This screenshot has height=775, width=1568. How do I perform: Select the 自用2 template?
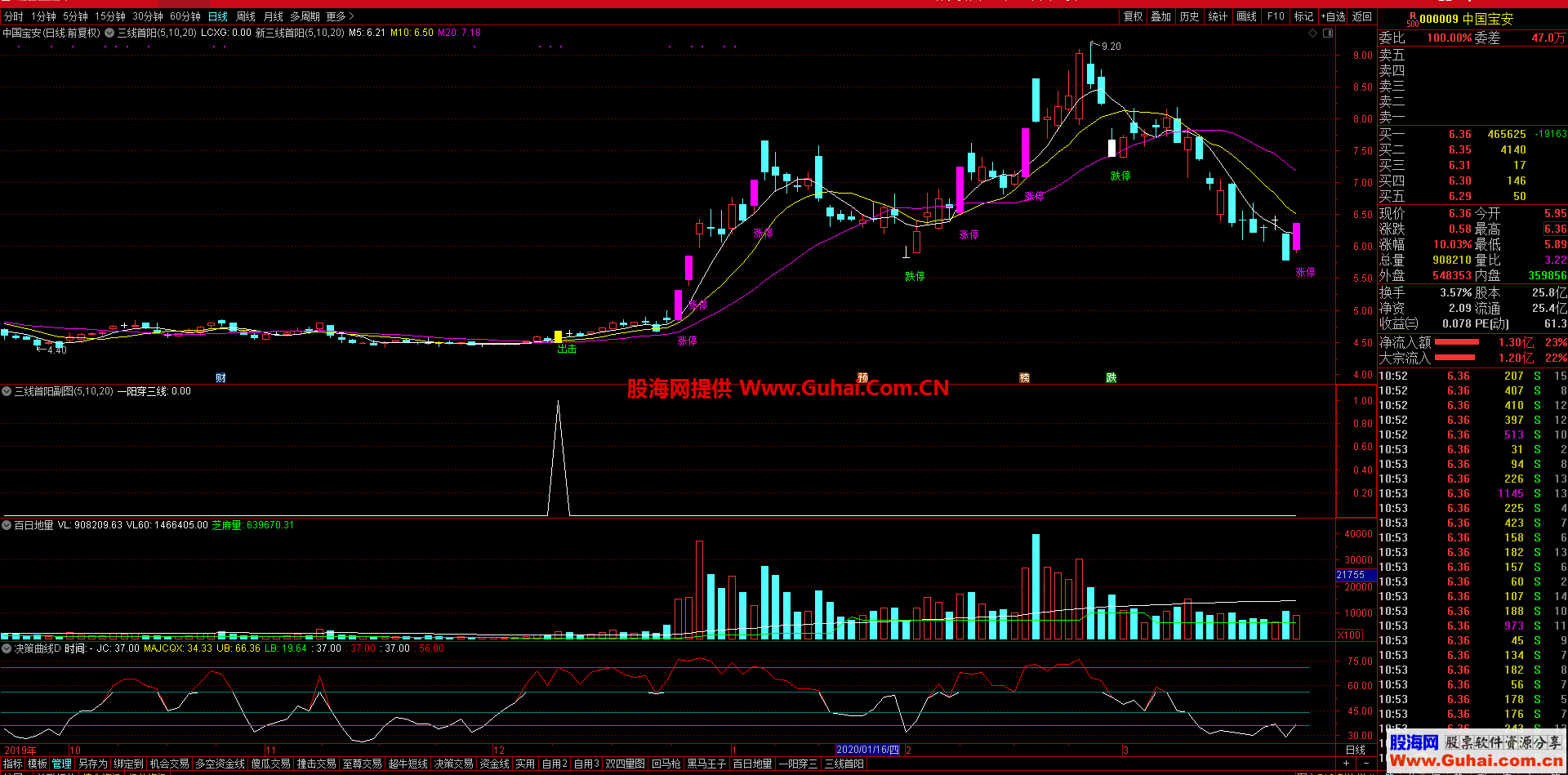555,764
